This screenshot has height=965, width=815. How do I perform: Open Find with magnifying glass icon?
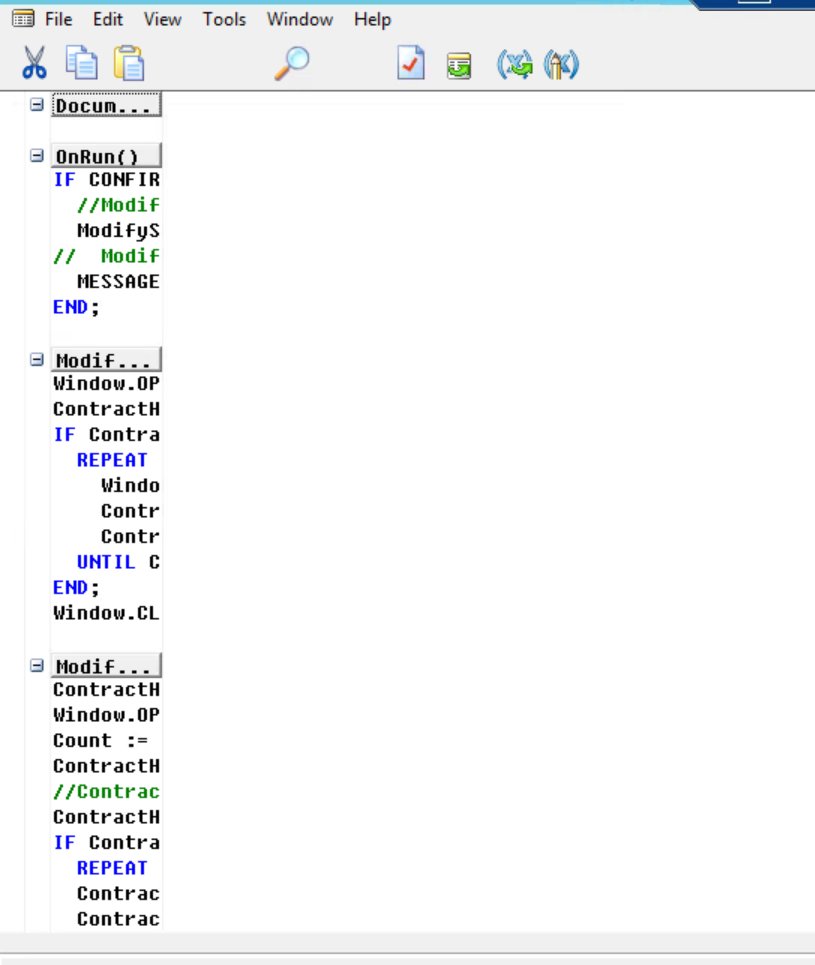[x=291, y=63]
